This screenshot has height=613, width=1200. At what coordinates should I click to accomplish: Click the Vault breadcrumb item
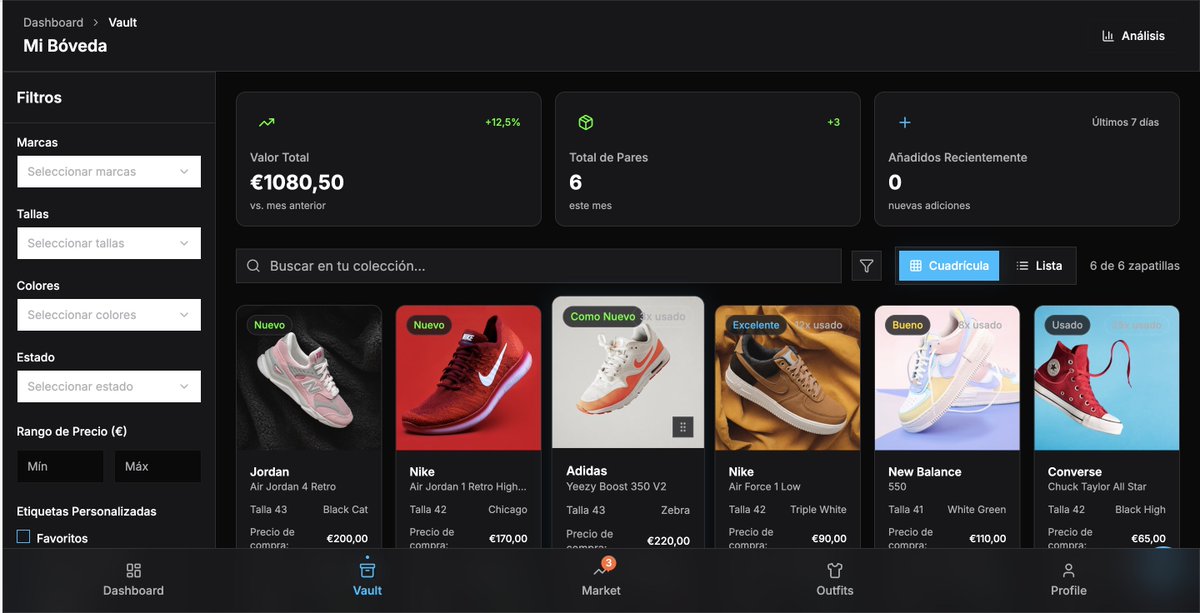coord(123,22)
